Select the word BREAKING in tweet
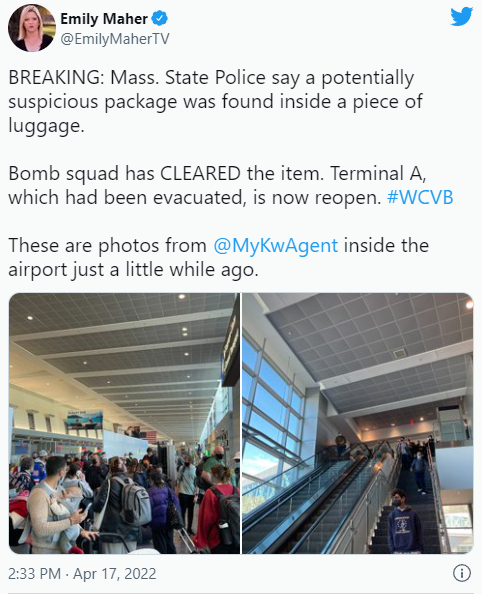 coord(54,78)
